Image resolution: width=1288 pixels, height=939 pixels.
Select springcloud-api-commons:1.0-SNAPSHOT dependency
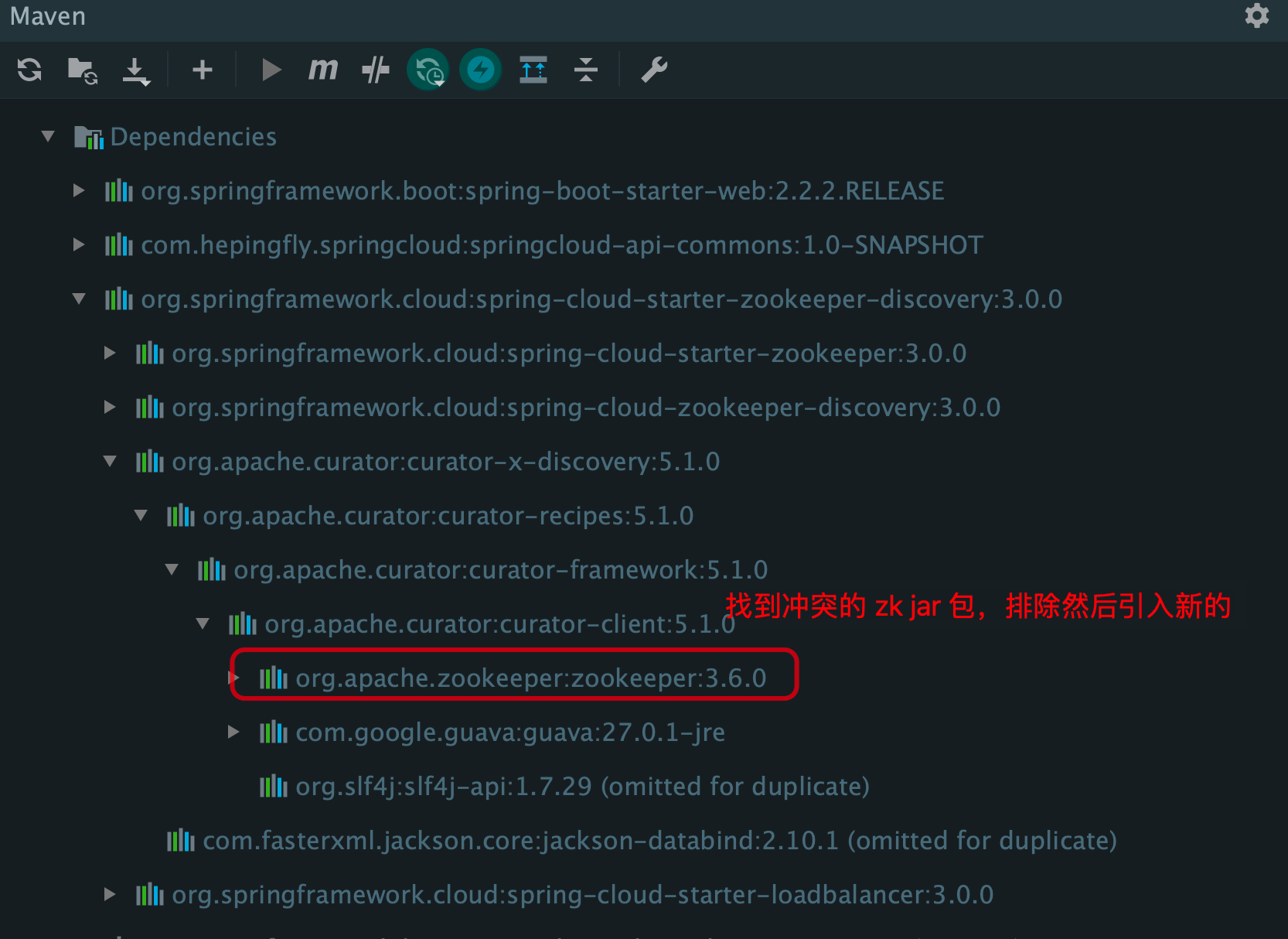562,245
